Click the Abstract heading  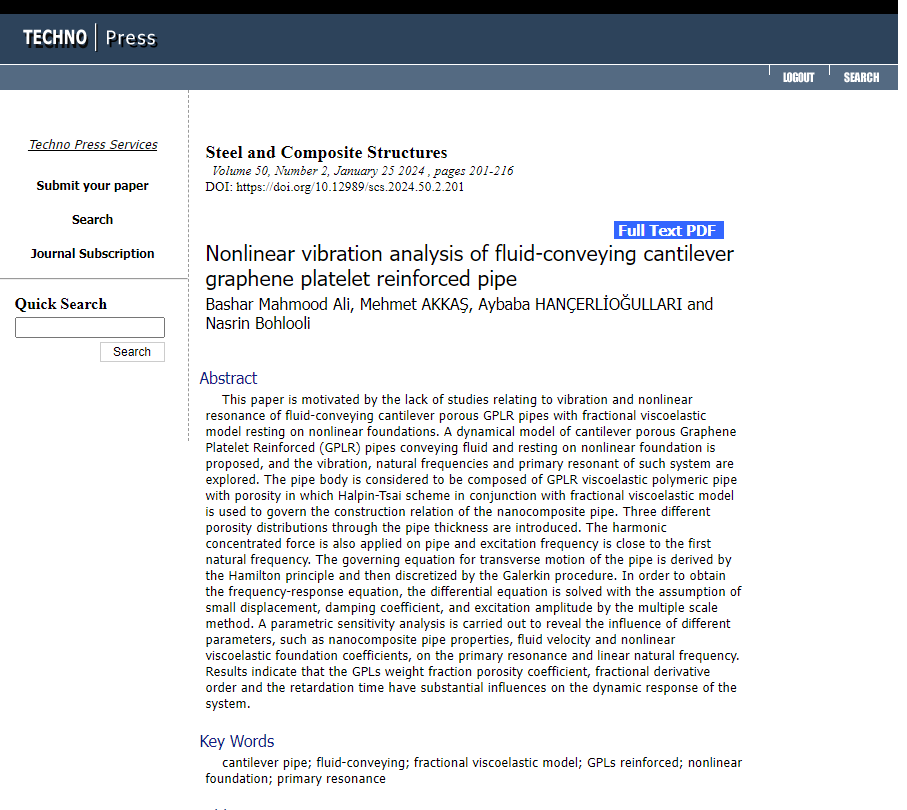pyautogui.click(x=228, y=378)
